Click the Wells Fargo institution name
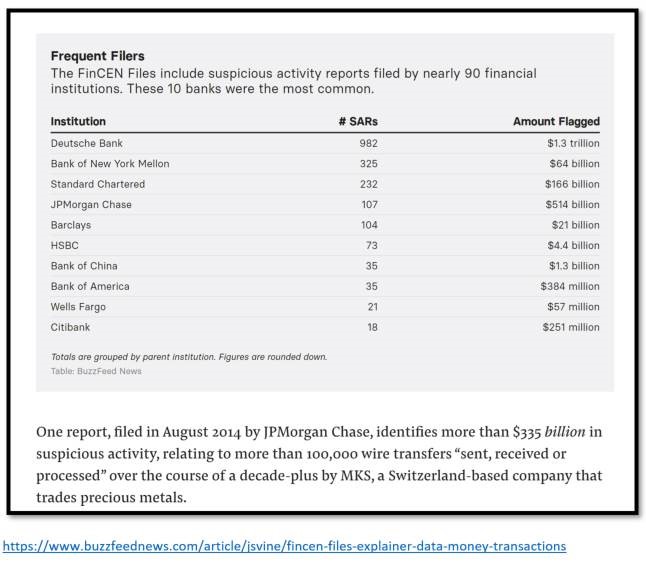 click(78, 307)
